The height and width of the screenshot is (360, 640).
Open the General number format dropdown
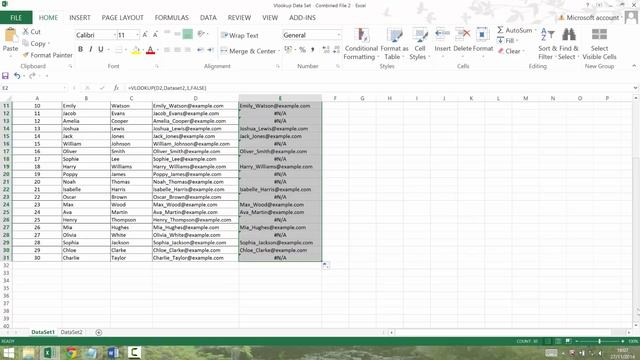338,36
